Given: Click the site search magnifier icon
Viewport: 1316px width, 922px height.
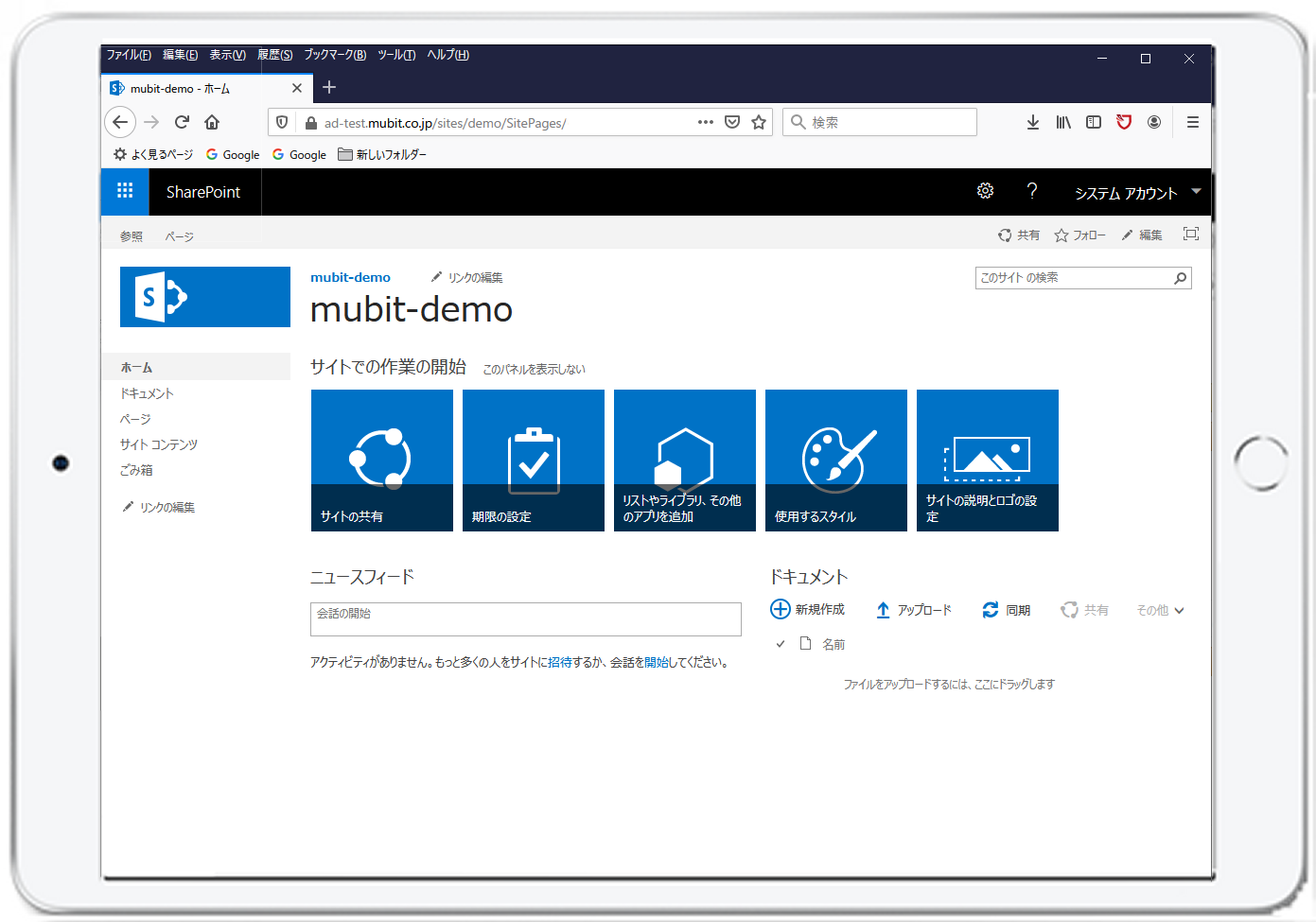Looking at the screenshot, I should click(1181, 278).
